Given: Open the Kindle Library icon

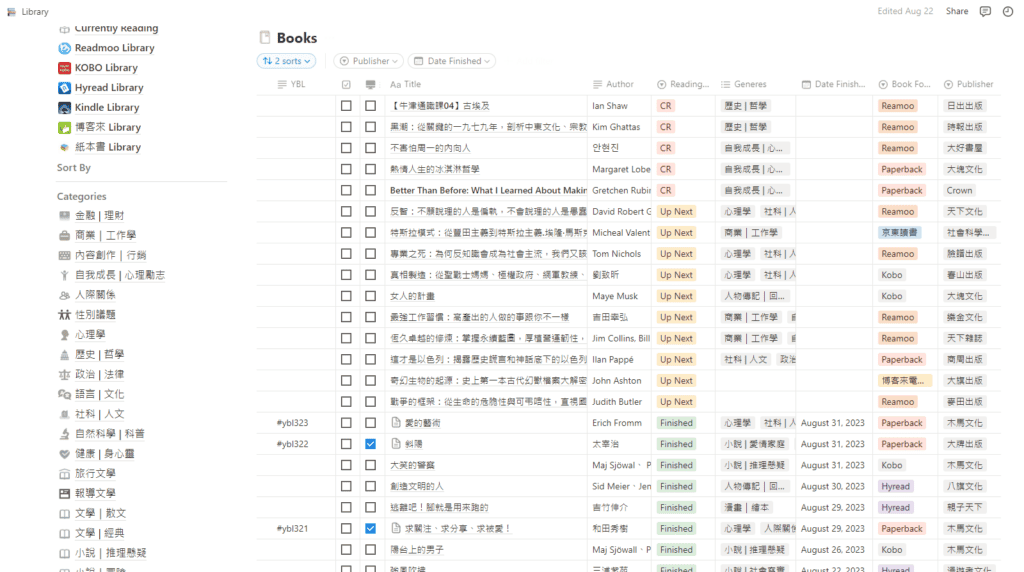Looking at the screenshot, I should pyautogui.click(x=64, y=108).
